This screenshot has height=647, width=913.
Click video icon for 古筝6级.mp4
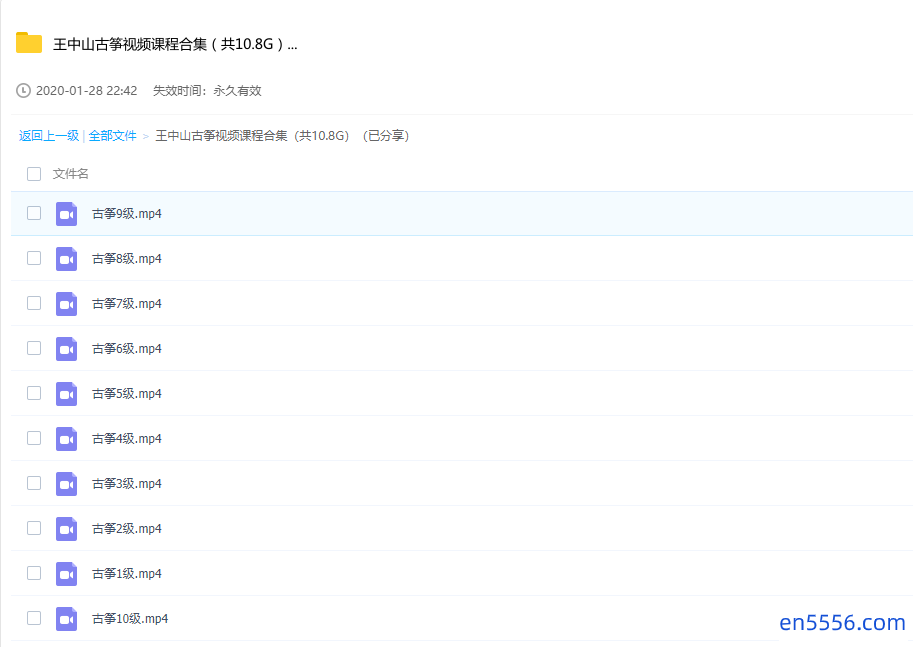click(67, 349)
